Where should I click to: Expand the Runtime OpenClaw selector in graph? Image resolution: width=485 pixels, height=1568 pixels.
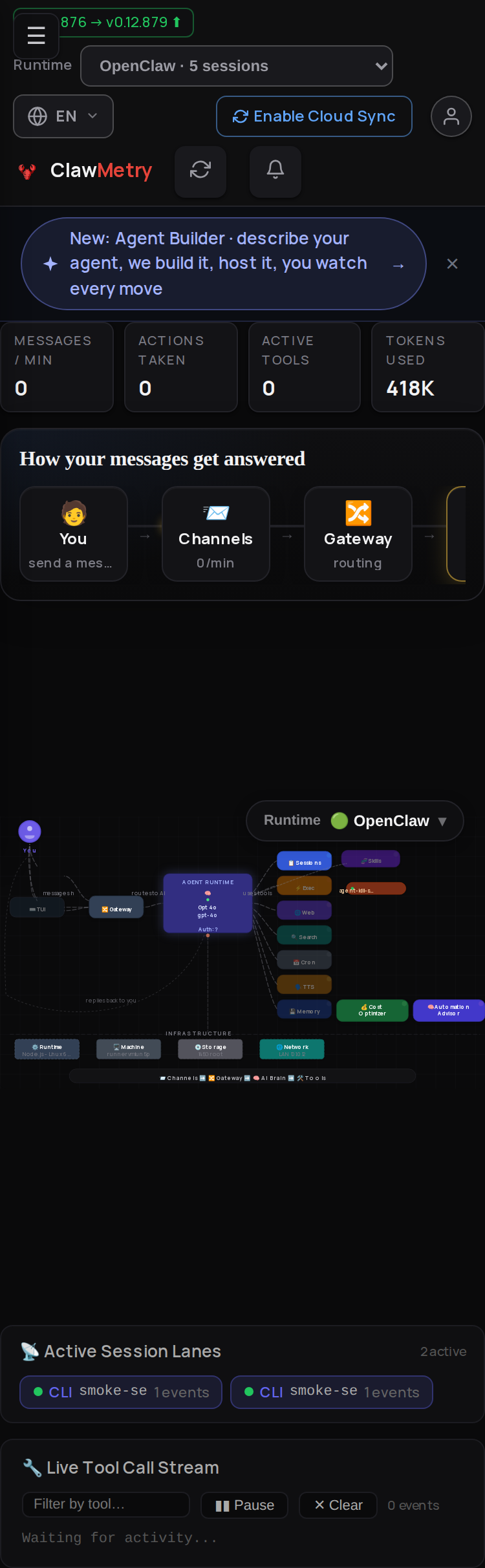tap(355, 821)
